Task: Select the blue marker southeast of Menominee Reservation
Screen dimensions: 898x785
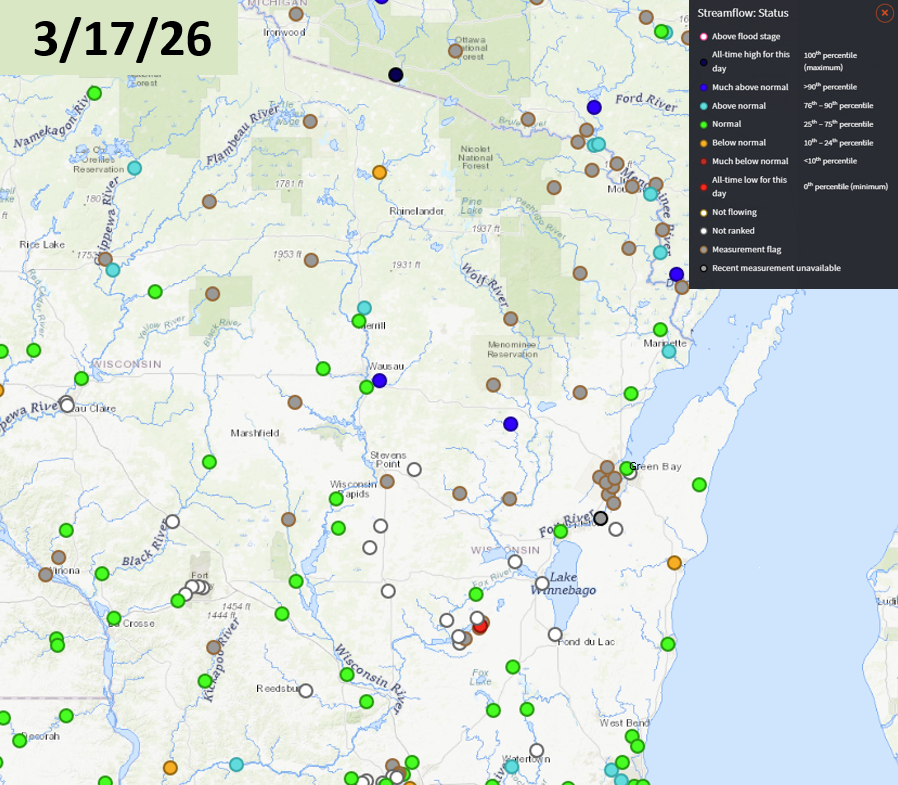Action: tap(511, 424)
